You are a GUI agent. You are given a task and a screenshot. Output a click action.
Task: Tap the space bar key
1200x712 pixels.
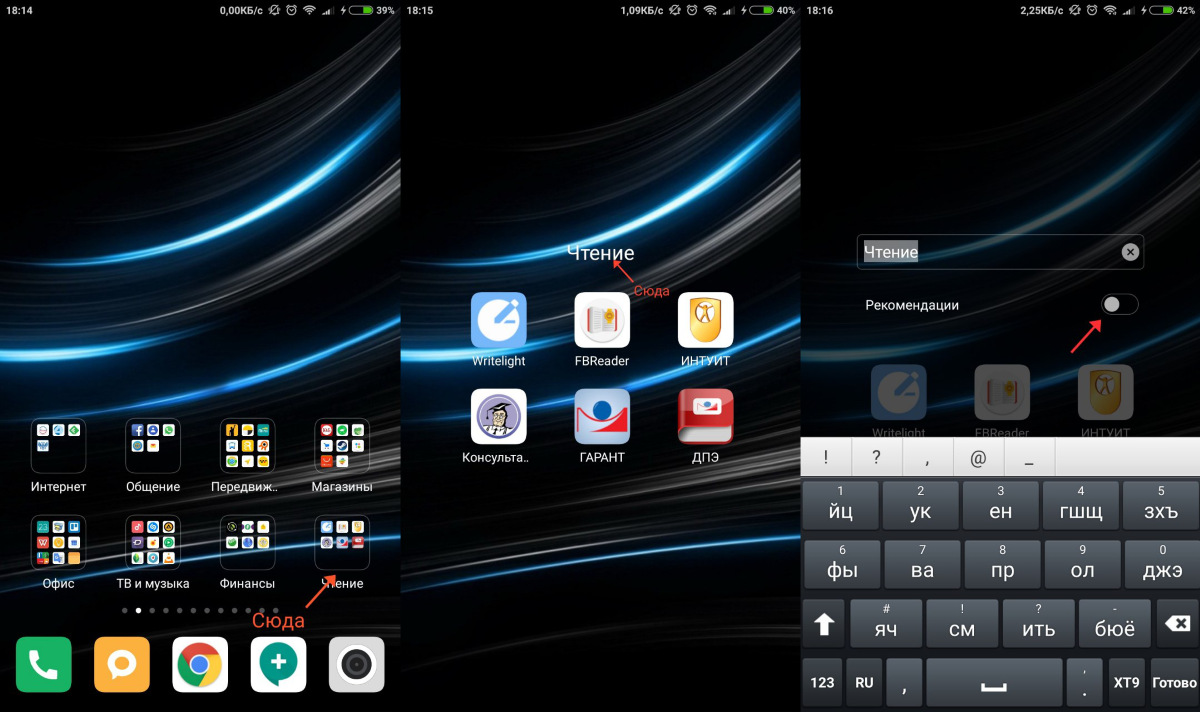[x=994, y=682]
